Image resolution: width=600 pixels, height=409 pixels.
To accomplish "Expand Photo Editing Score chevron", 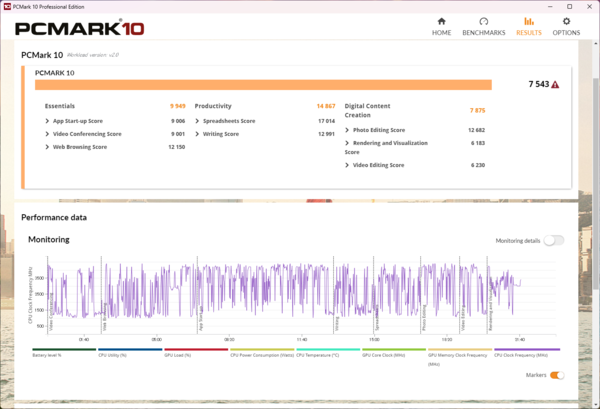I will pos(347,130).
